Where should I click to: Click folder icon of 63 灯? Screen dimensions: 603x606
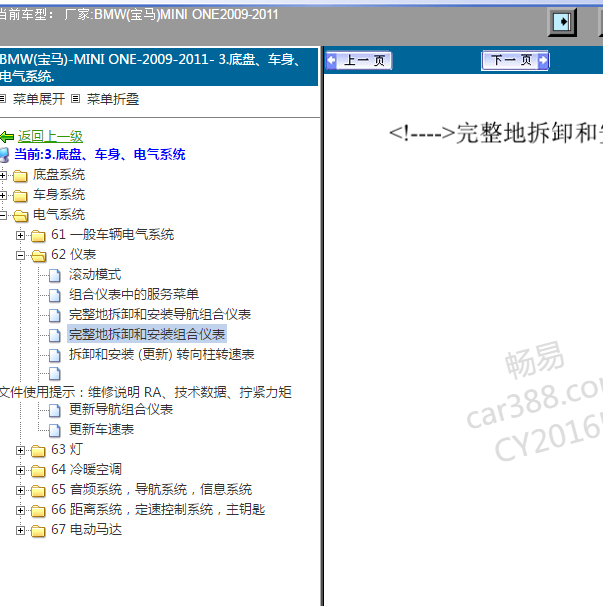coord(38,451)
